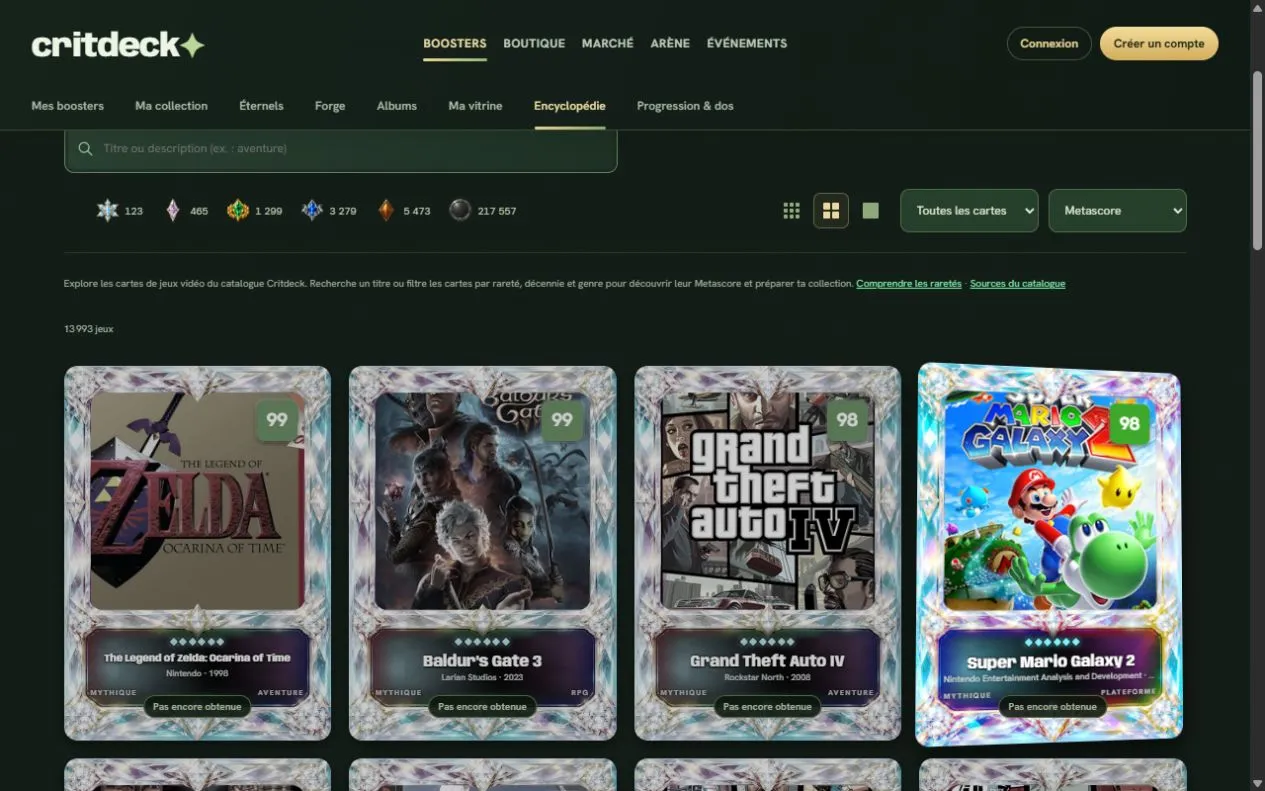Click the 99 score badge on Baldur's Gate 3
Screen dimensions: 1265x791
(x=562, y=420)
